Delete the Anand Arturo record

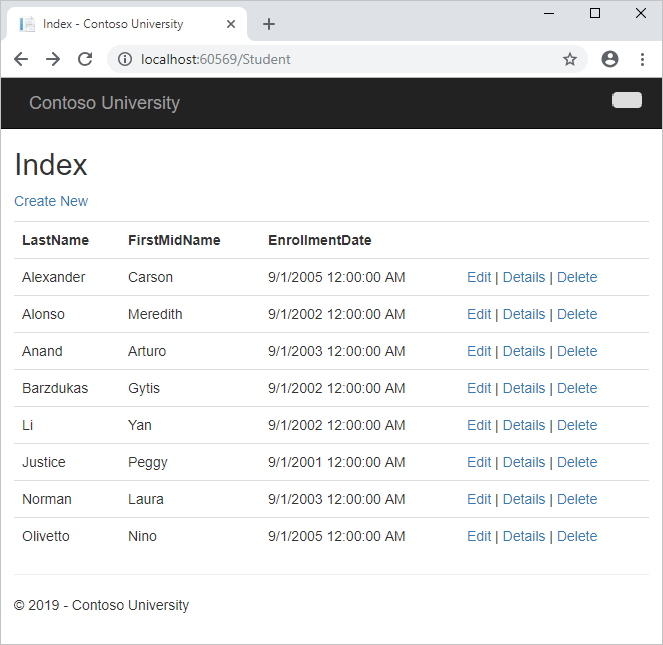tap(577, 351)
